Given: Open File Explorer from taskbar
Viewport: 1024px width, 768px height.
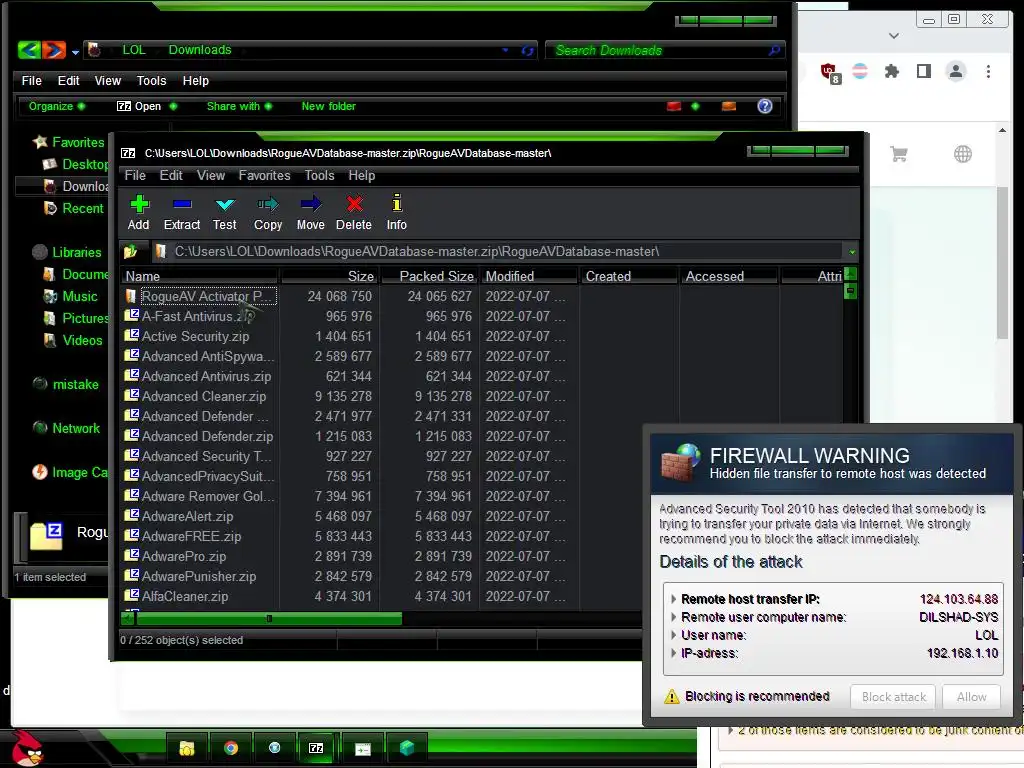Looking at the screenshot, I should coord(187,748).
